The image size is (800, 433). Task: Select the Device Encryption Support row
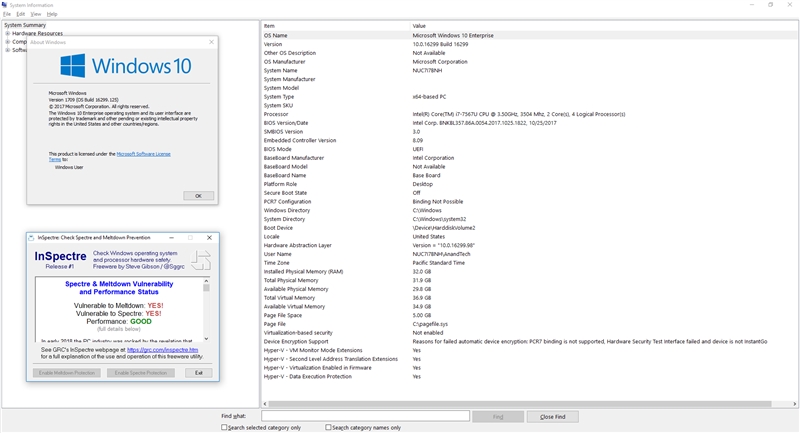530,342
